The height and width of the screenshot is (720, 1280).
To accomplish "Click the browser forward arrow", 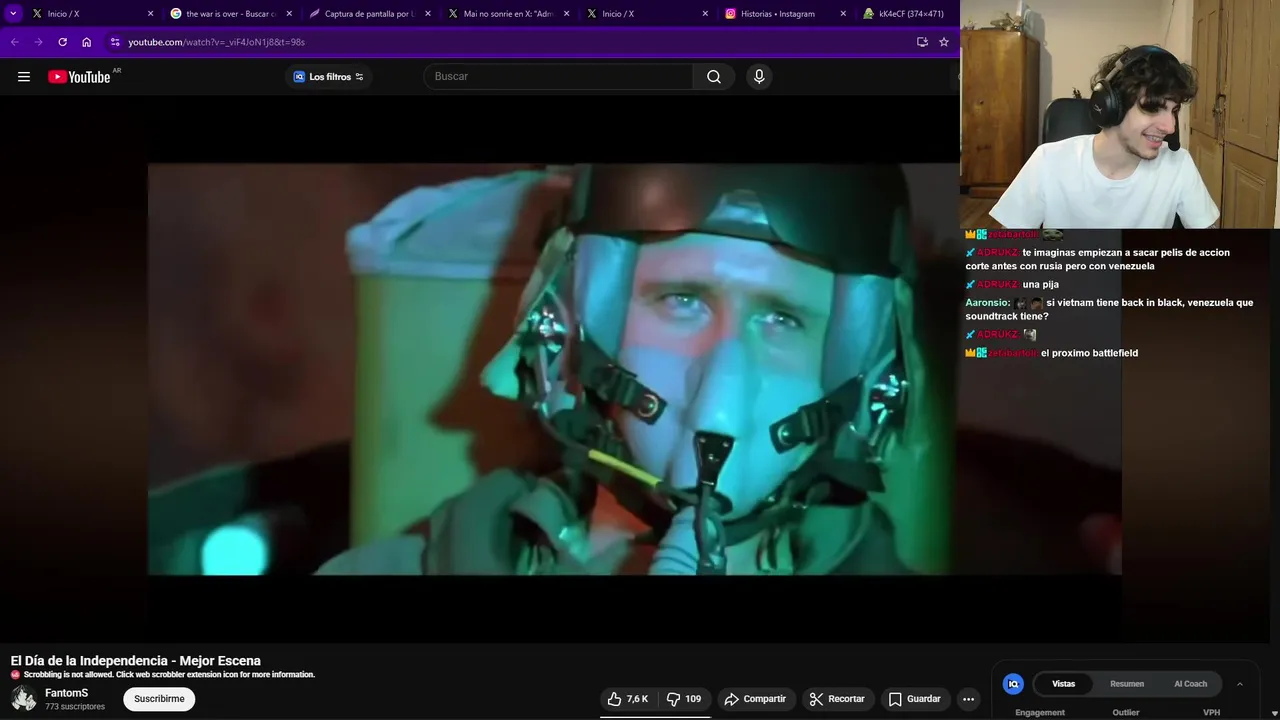I will click(x=38, y=42).
